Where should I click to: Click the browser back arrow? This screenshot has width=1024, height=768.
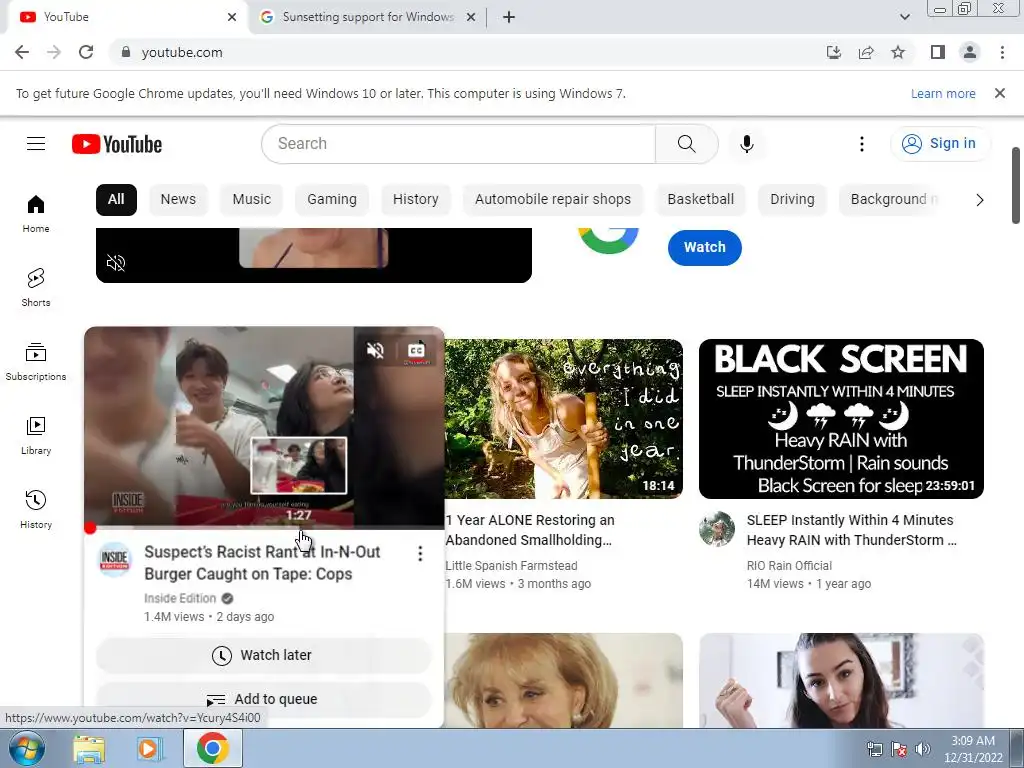point(22,52)
